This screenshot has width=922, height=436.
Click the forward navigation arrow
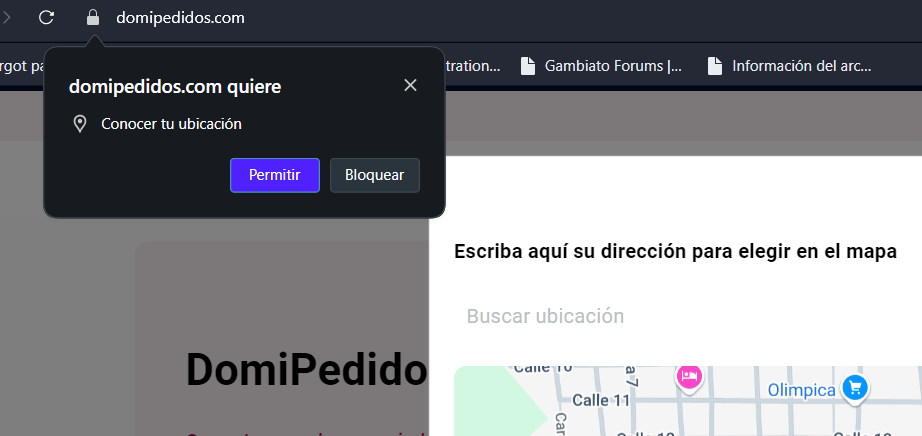[6, 17]
